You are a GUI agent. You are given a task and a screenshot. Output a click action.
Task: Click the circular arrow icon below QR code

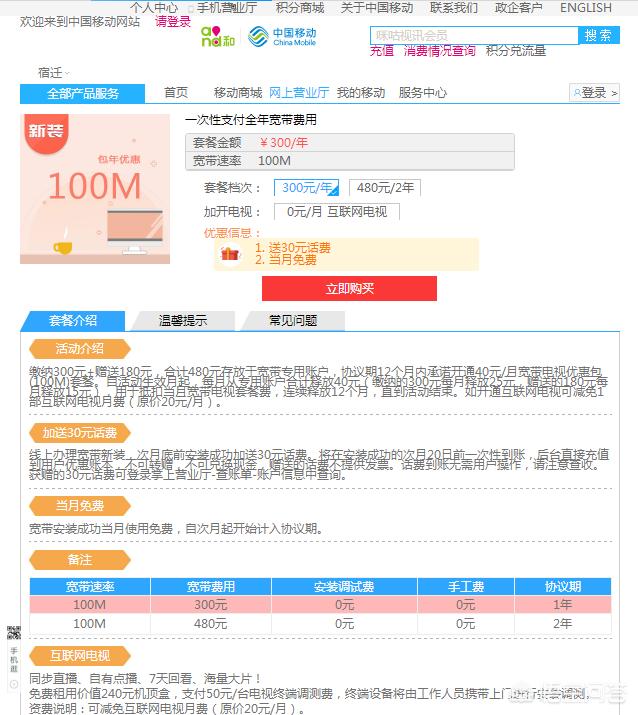click(14, 684)
